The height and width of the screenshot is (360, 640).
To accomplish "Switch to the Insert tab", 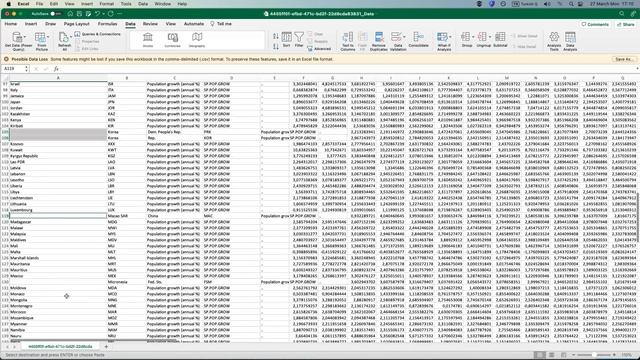I will click(x=31, y=24).
